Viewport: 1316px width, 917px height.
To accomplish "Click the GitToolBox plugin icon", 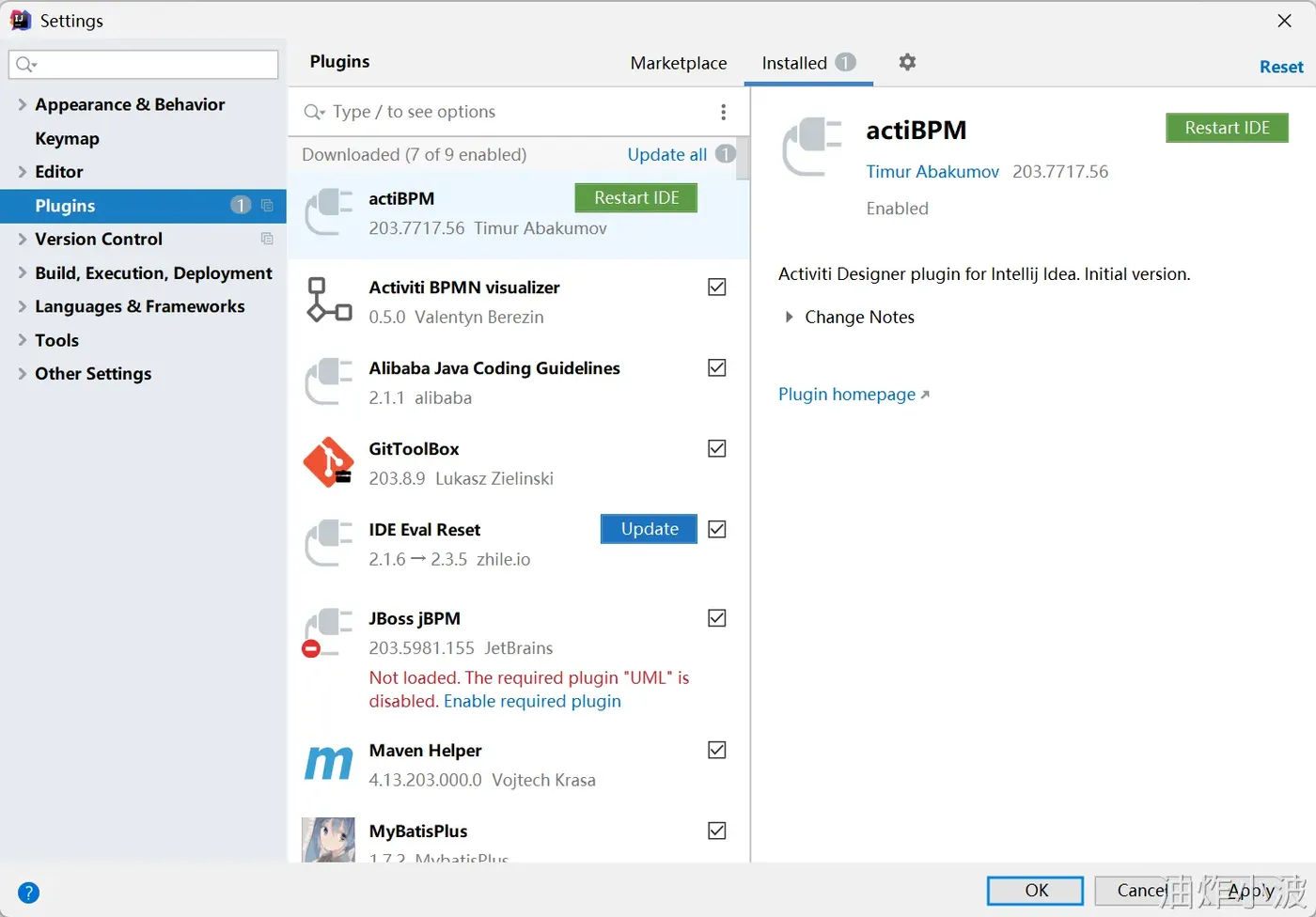I will click(x=329, y=462).
